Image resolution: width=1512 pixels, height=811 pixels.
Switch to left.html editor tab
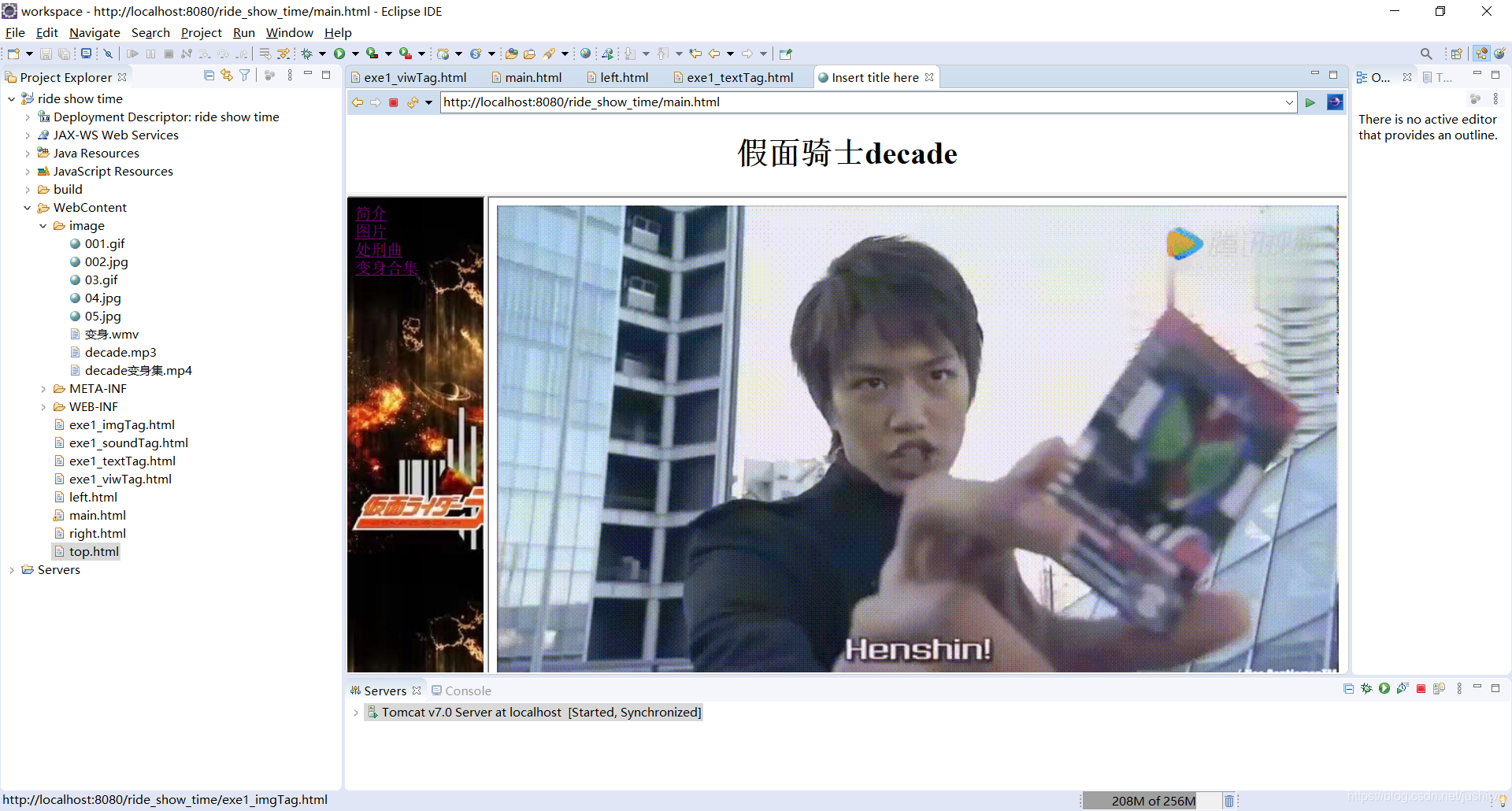pos(617,77)
